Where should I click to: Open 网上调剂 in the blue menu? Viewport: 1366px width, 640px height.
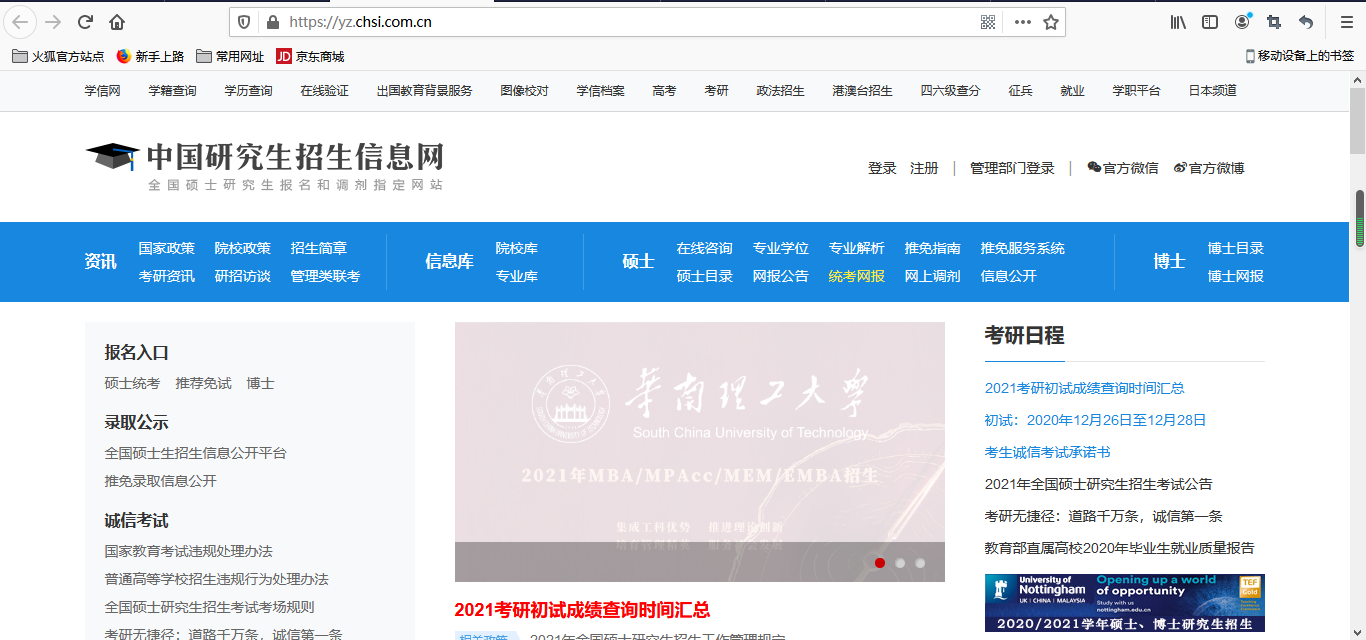[933, 276]
